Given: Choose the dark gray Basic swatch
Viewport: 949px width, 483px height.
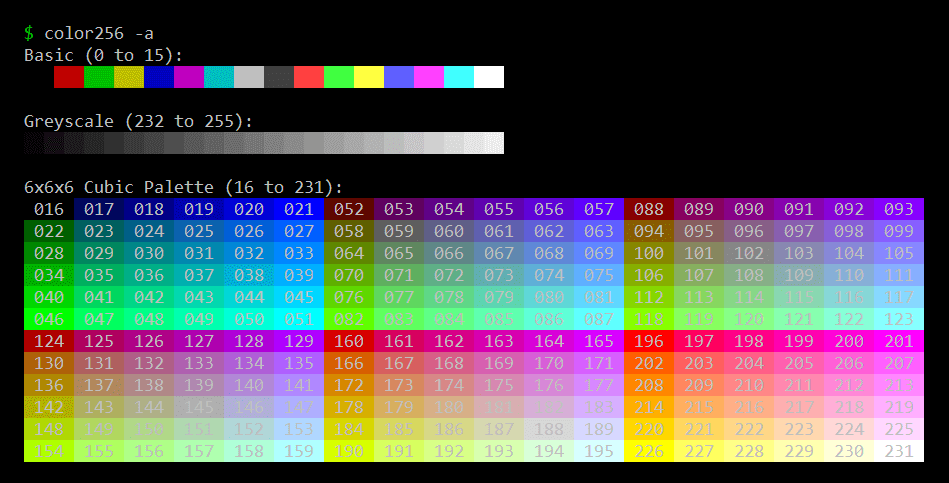Looking at the screenshot, I should coord(279,77).
